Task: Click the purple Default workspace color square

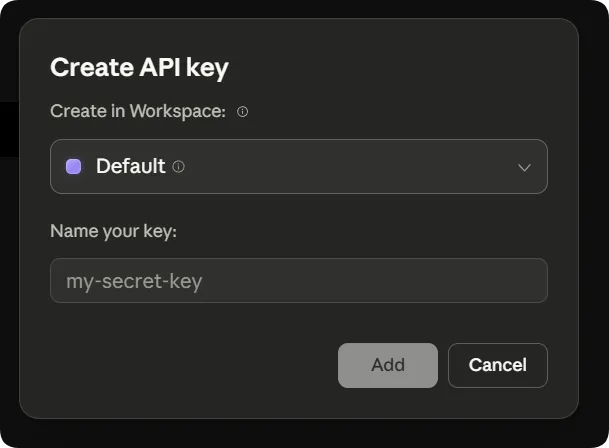Action: [73, 167]
